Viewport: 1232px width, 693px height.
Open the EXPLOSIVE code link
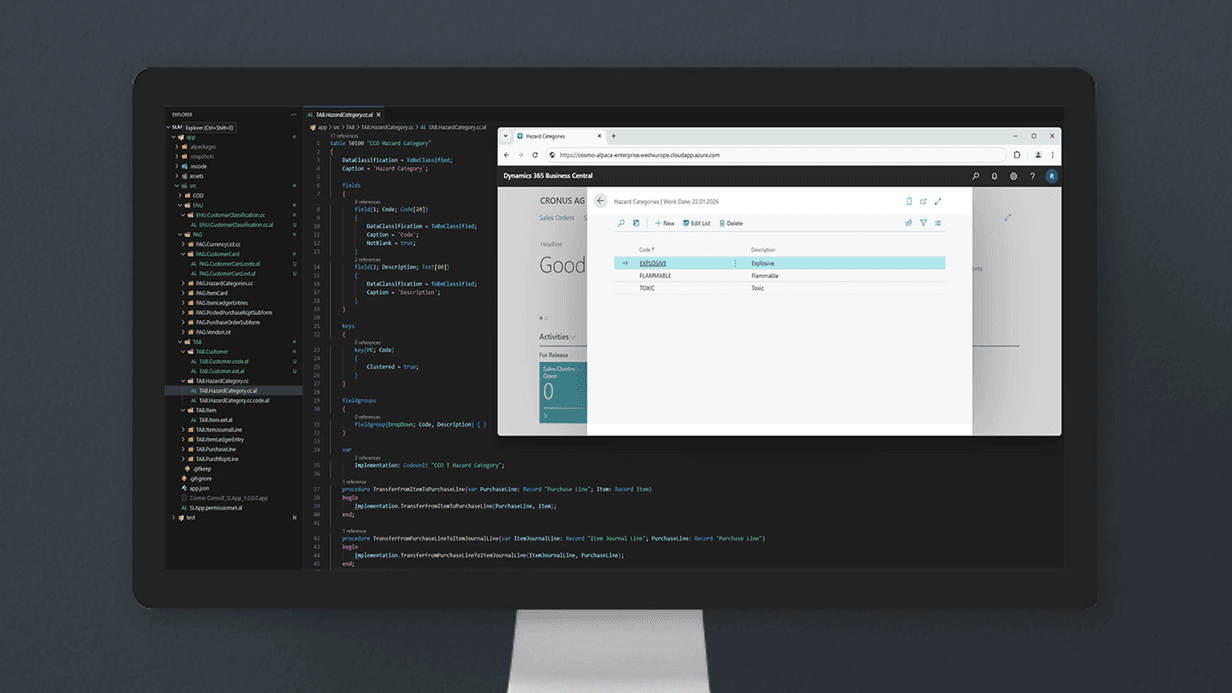click(x=653, y=263)
